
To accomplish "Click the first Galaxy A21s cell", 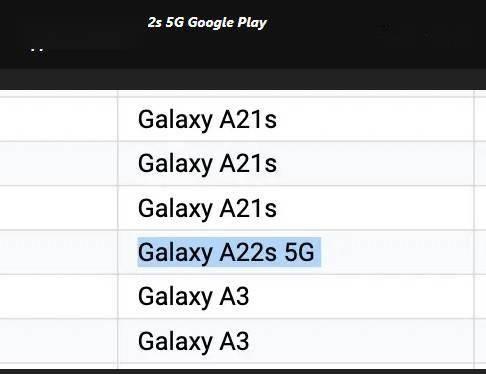I will pos(296,119).
